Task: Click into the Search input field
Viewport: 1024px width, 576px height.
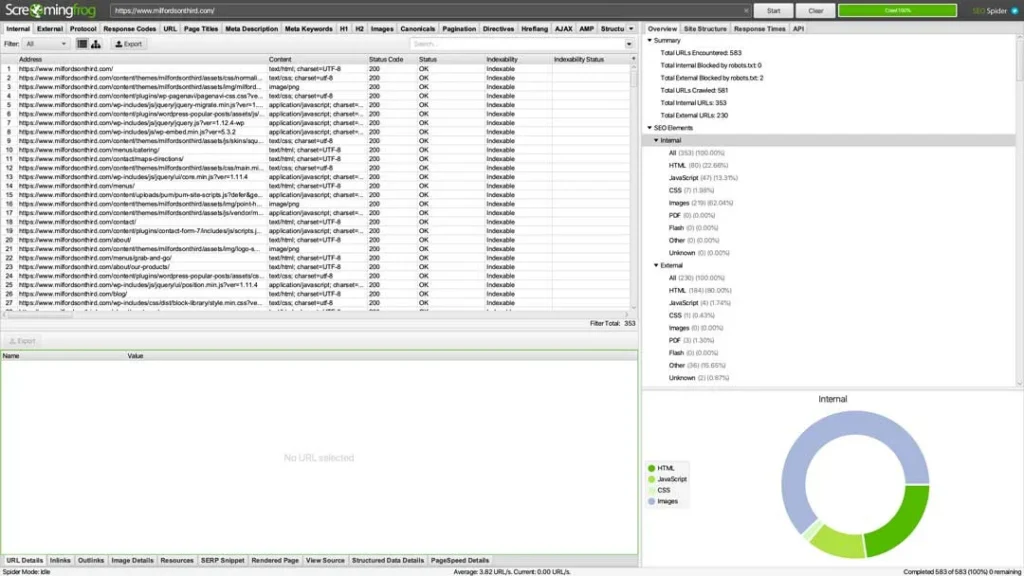Action: click(517, 44)
